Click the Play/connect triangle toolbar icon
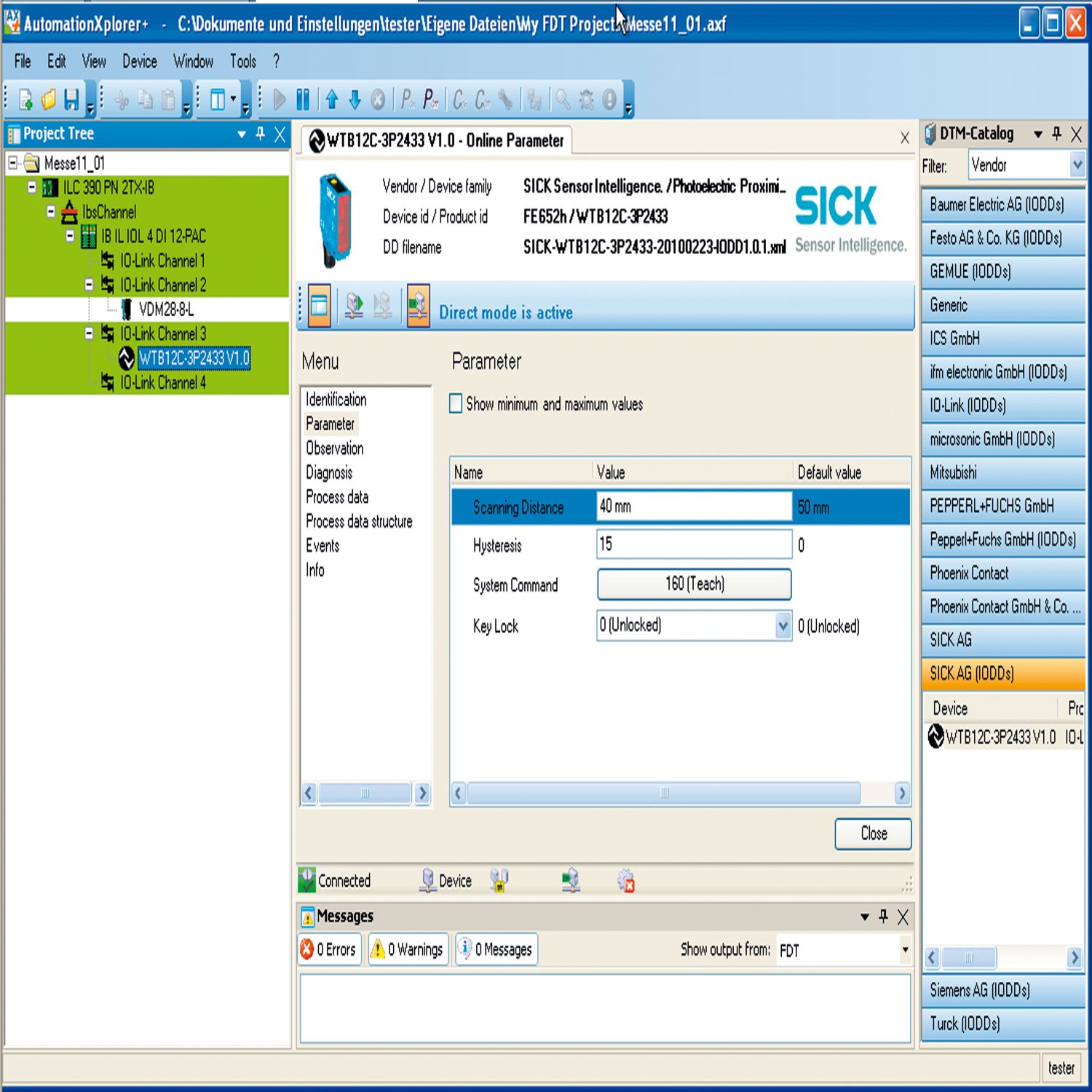This screenshot has height=1092, width=1092. [279, 99]
